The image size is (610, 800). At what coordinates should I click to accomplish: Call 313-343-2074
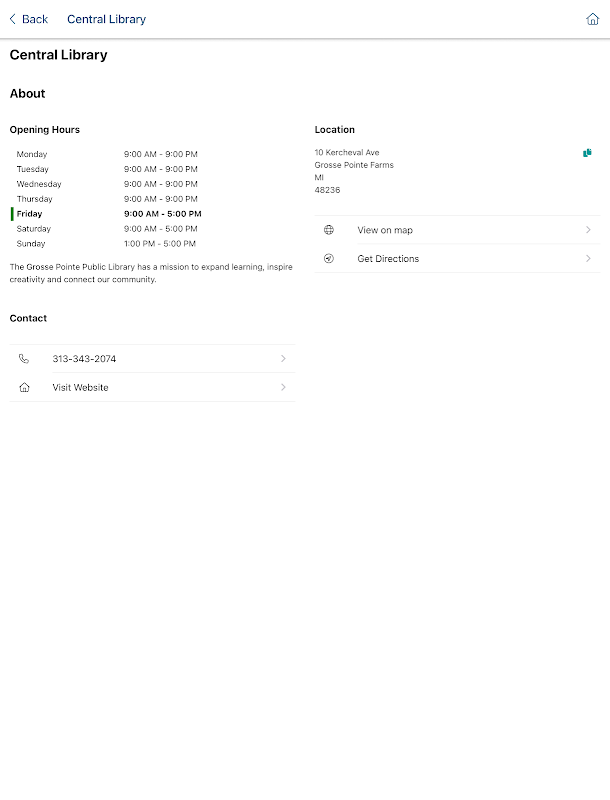152,359
